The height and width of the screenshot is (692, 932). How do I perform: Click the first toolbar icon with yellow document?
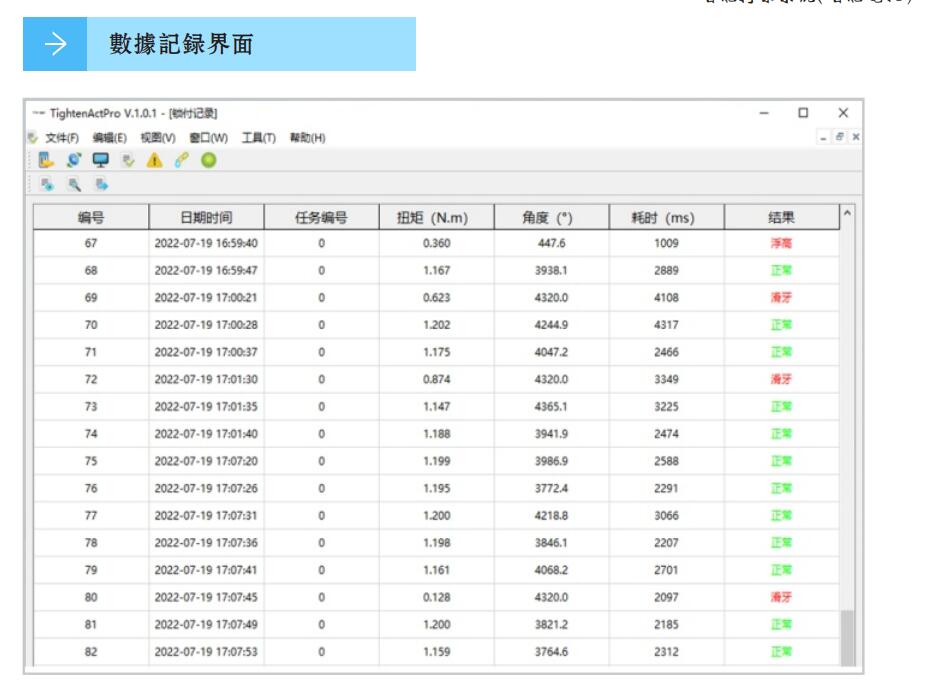click(45, 160)
